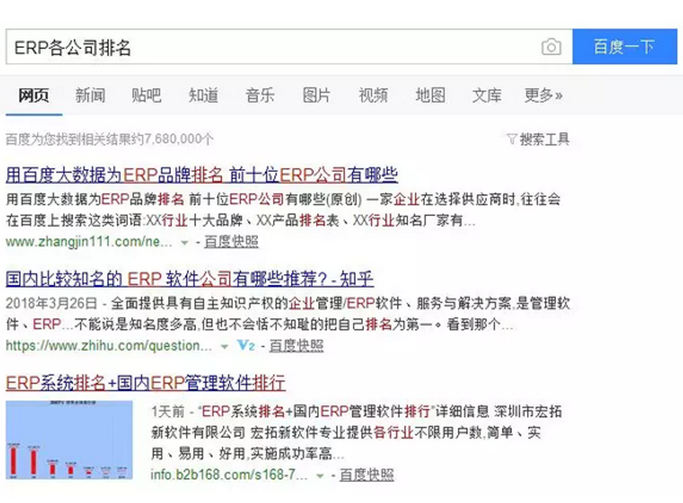Expand the 更多» menu
The height and width of the screenshot is (503, 683).
coord(543,95)
